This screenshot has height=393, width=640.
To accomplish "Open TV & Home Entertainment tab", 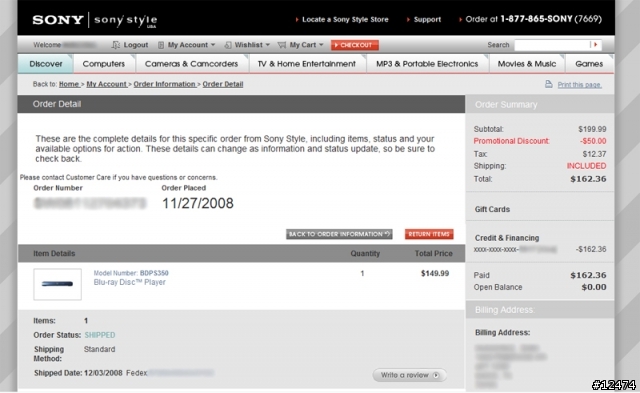I will (x=307, y=64).
